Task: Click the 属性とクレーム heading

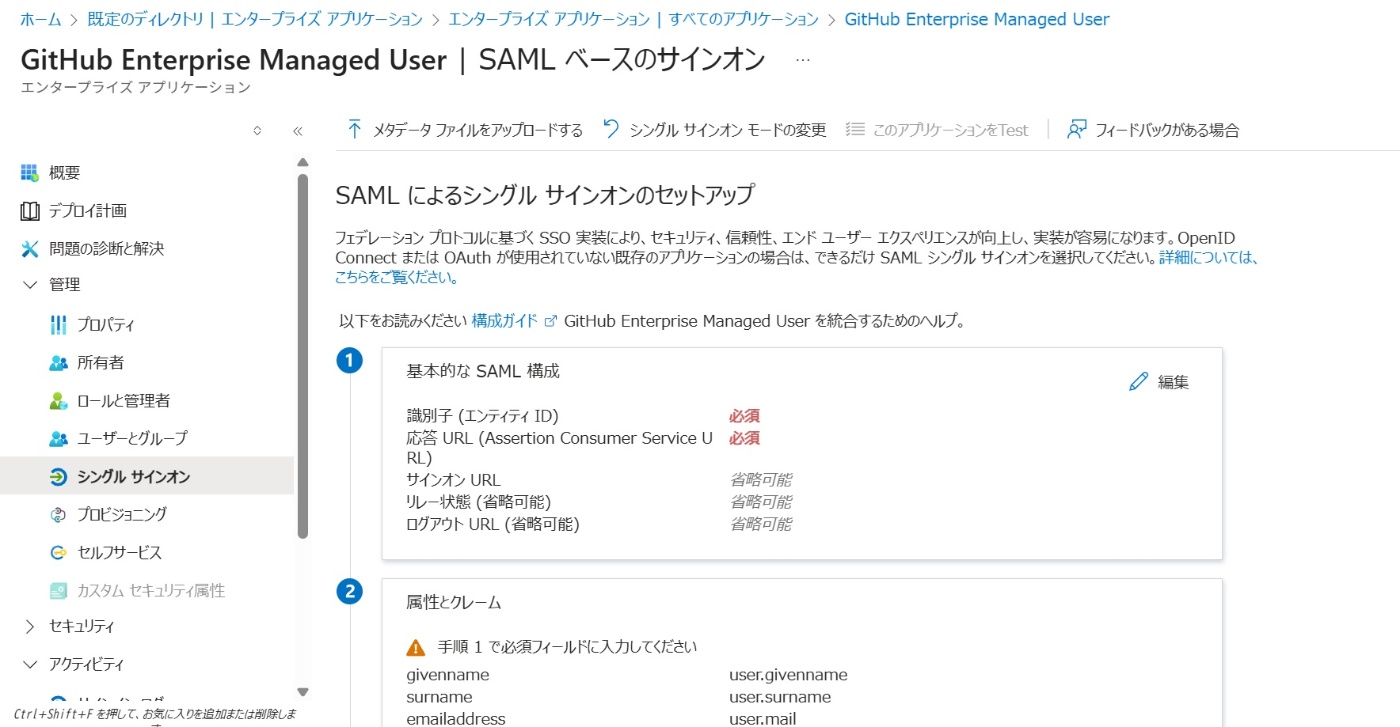Action: point(454,603)
